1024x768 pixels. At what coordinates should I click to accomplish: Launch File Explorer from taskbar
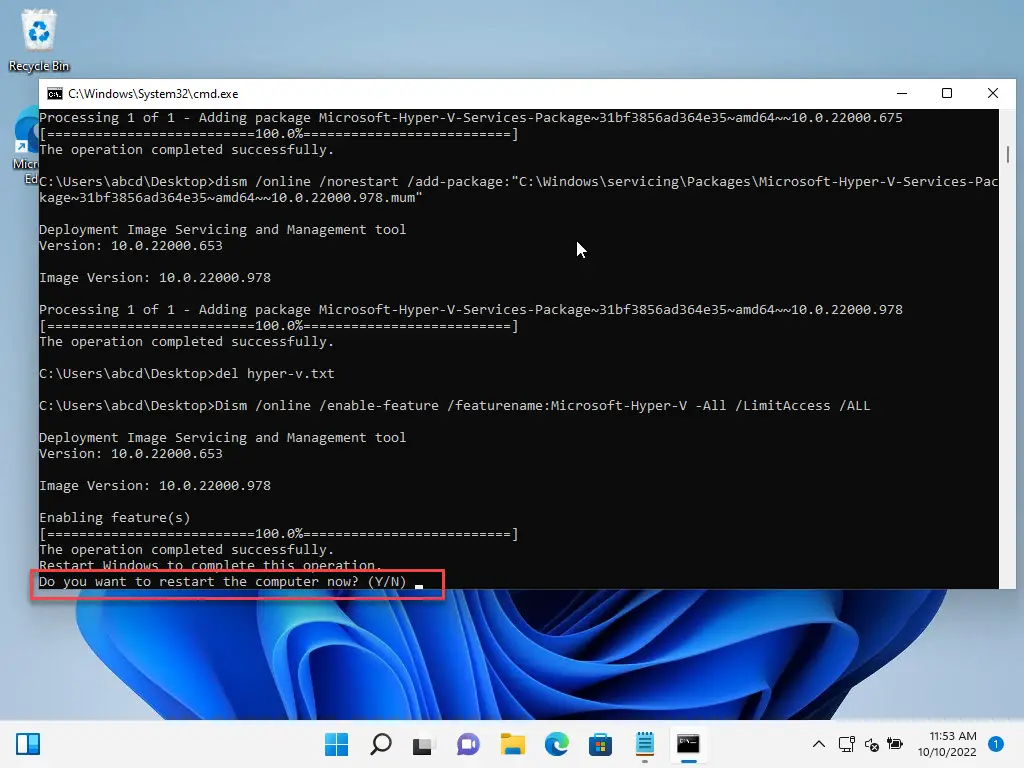click(513, 744)
